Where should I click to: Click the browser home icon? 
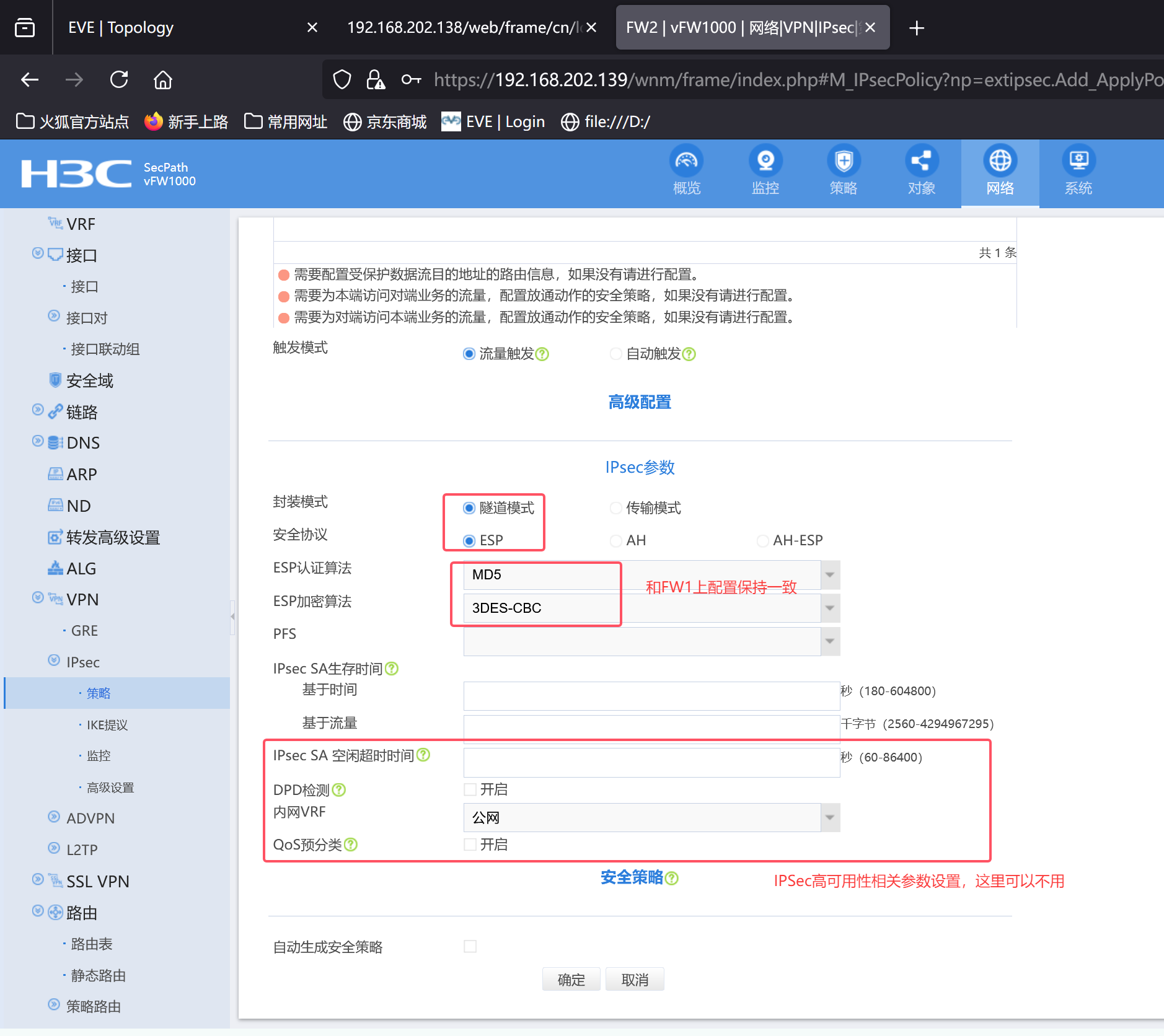pos(163,79)
